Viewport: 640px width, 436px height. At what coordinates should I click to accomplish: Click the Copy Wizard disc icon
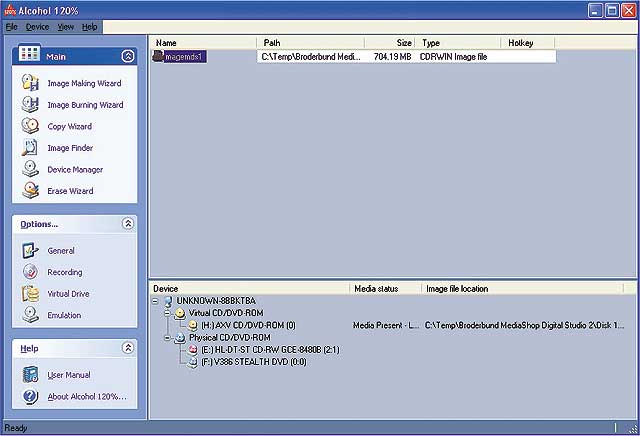click(x=30, y=126)
